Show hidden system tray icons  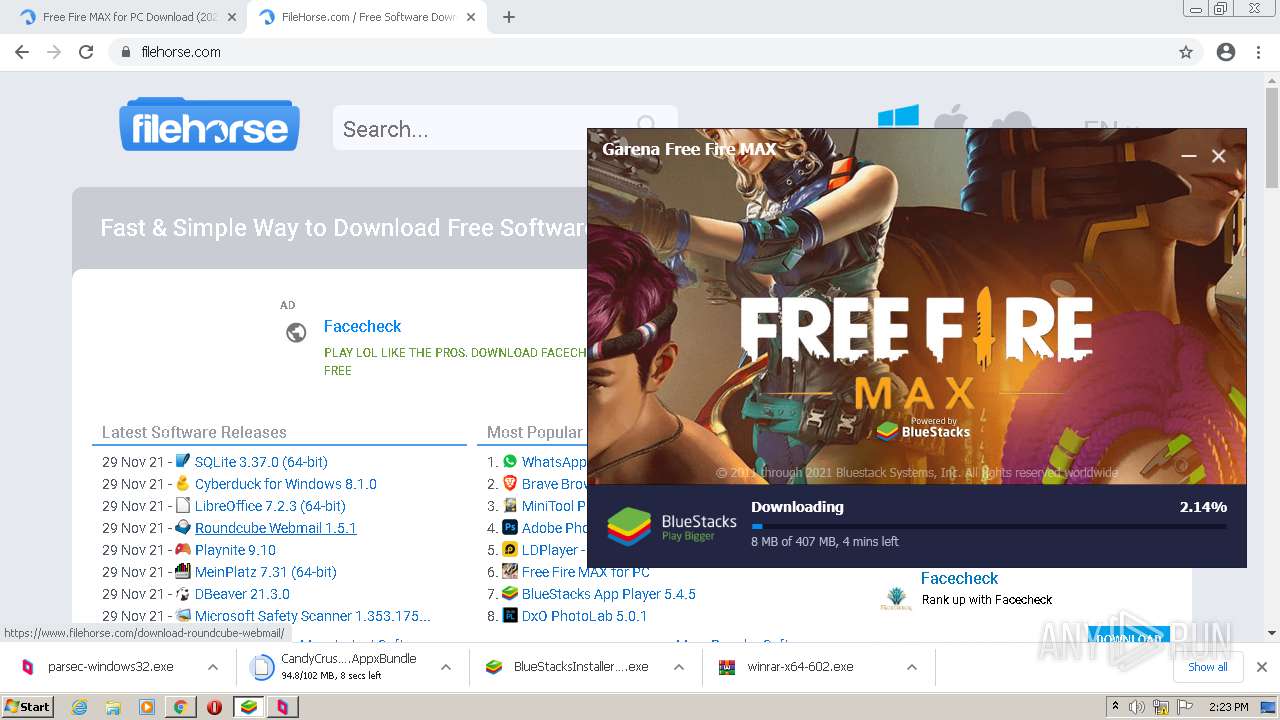tap(1114, 707)
